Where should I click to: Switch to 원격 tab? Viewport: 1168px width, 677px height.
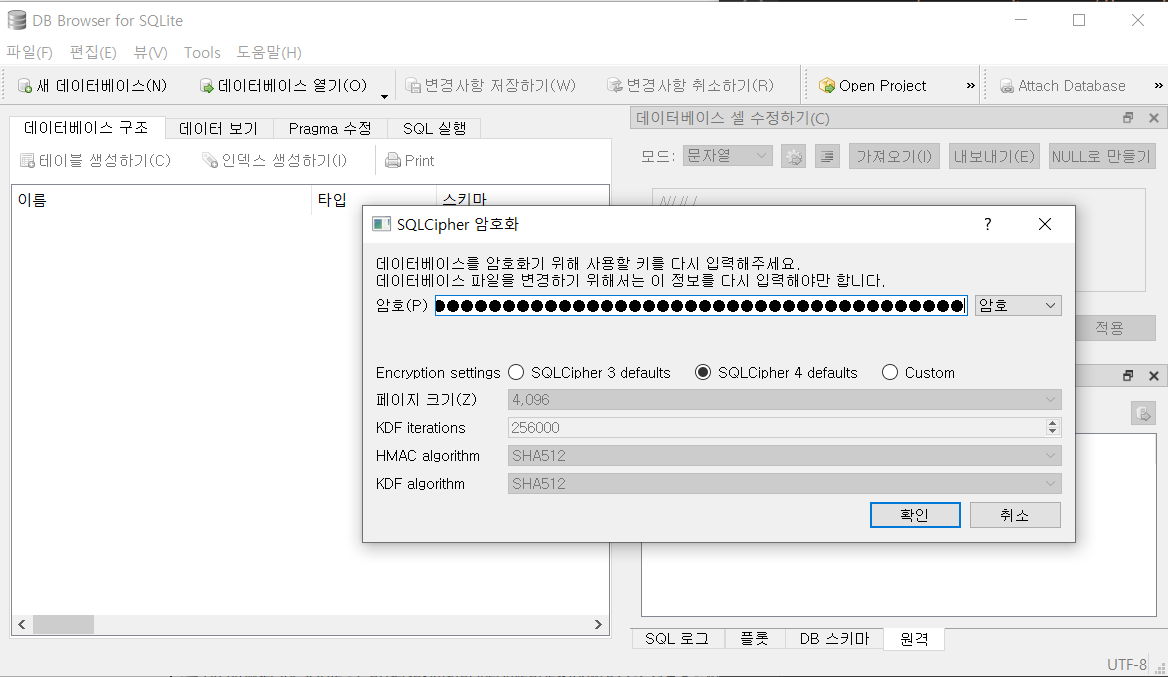click(x=914, y=639)
